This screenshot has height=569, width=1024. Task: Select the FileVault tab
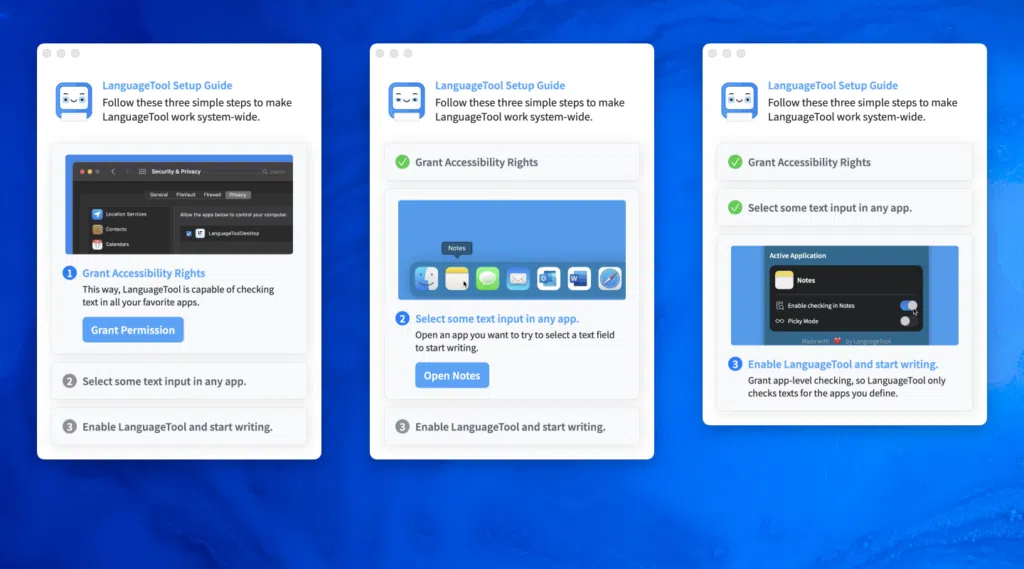185,195
